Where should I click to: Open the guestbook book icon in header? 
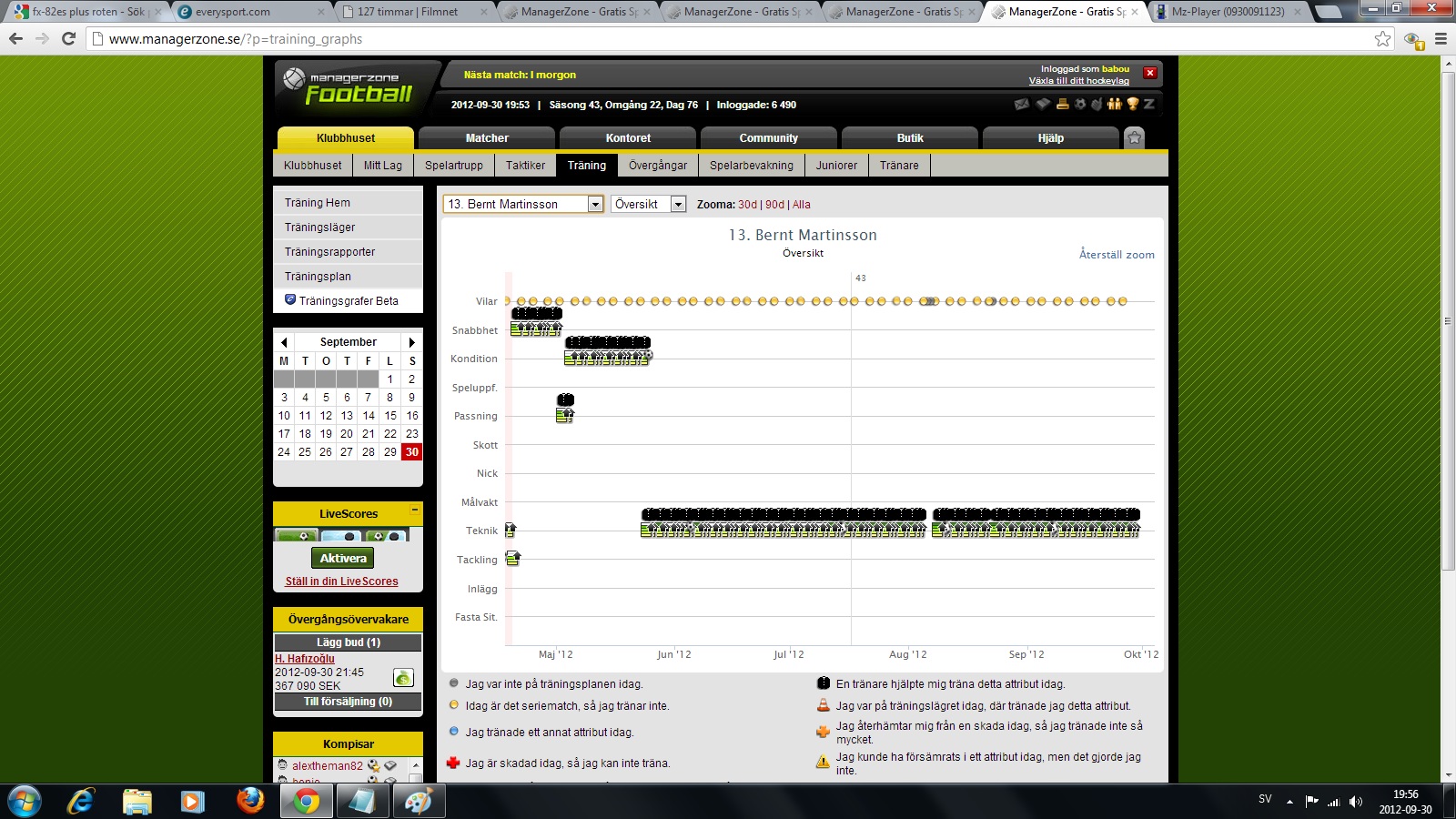coord(1043,104)
